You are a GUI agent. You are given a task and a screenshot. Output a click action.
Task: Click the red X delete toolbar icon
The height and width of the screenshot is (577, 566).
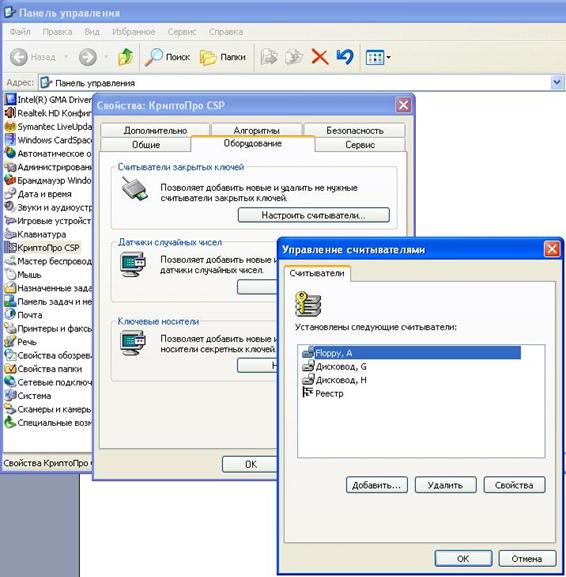pos(319,57)
